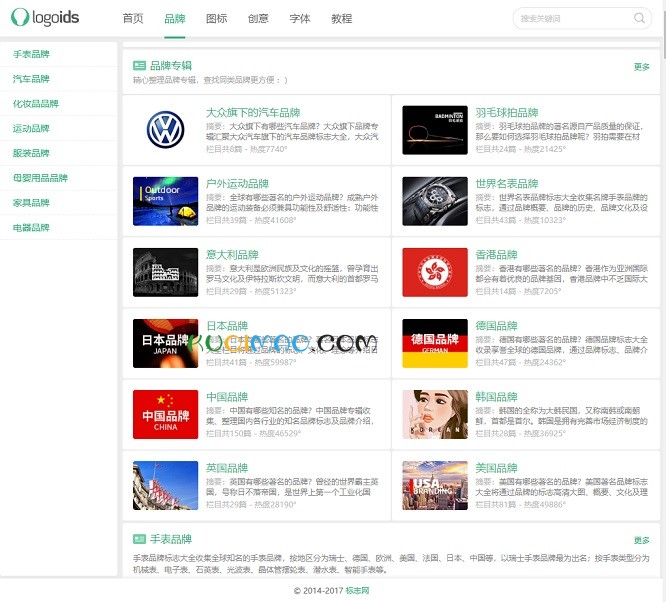Open 英国品牌 title link
The width and height of the screenshot is (666, 602).
pos(227,468)
